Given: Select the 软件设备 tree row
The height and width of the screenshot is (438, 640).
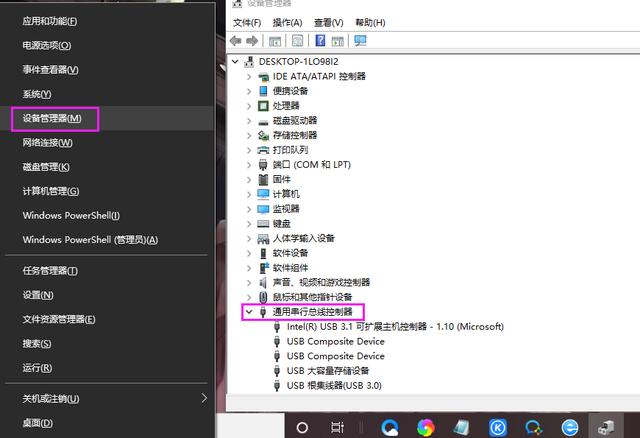Looking at the screenshot, I should [290, 253].
